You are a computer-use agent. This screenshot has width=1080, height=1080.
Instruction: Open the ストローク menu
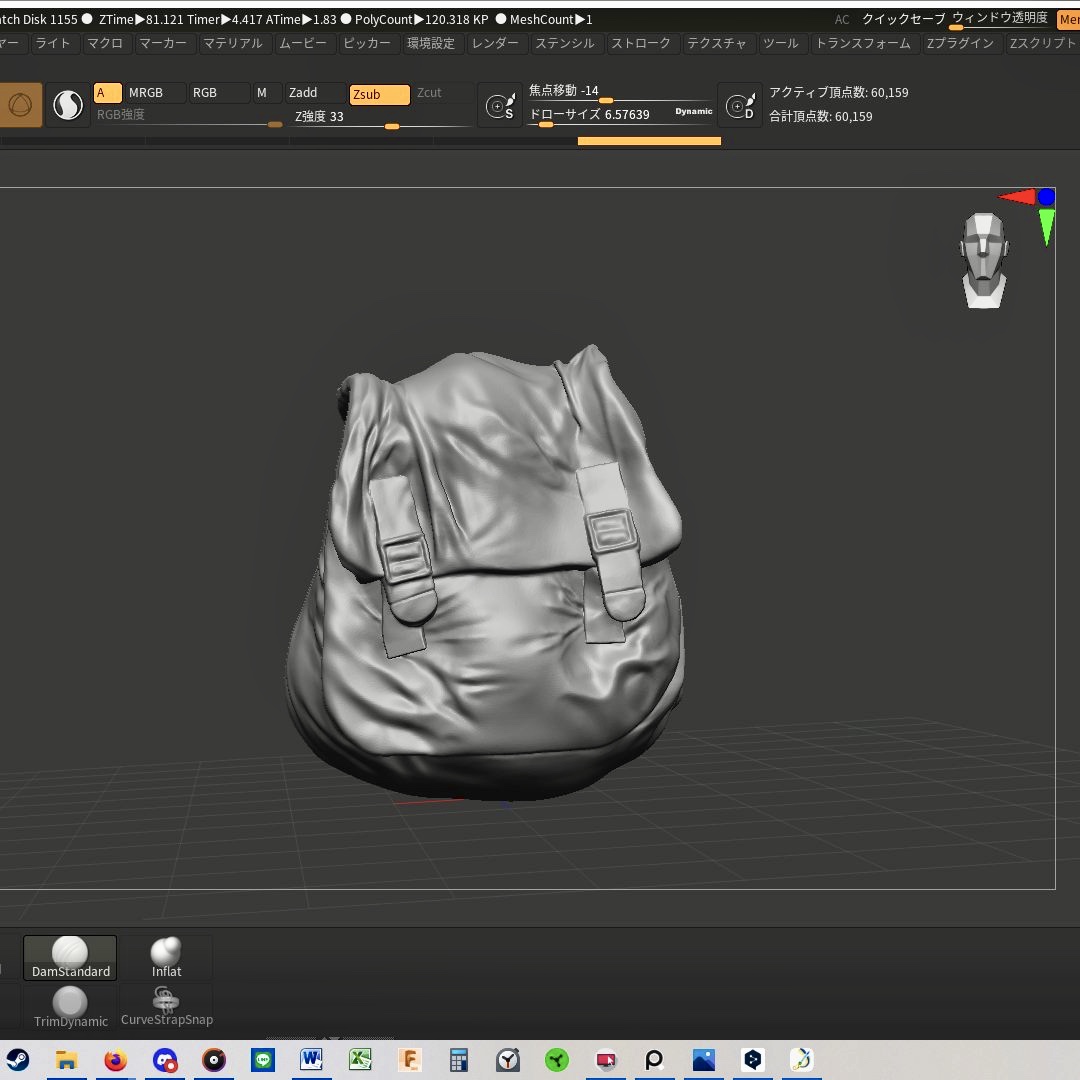click(x=641, y=43)
